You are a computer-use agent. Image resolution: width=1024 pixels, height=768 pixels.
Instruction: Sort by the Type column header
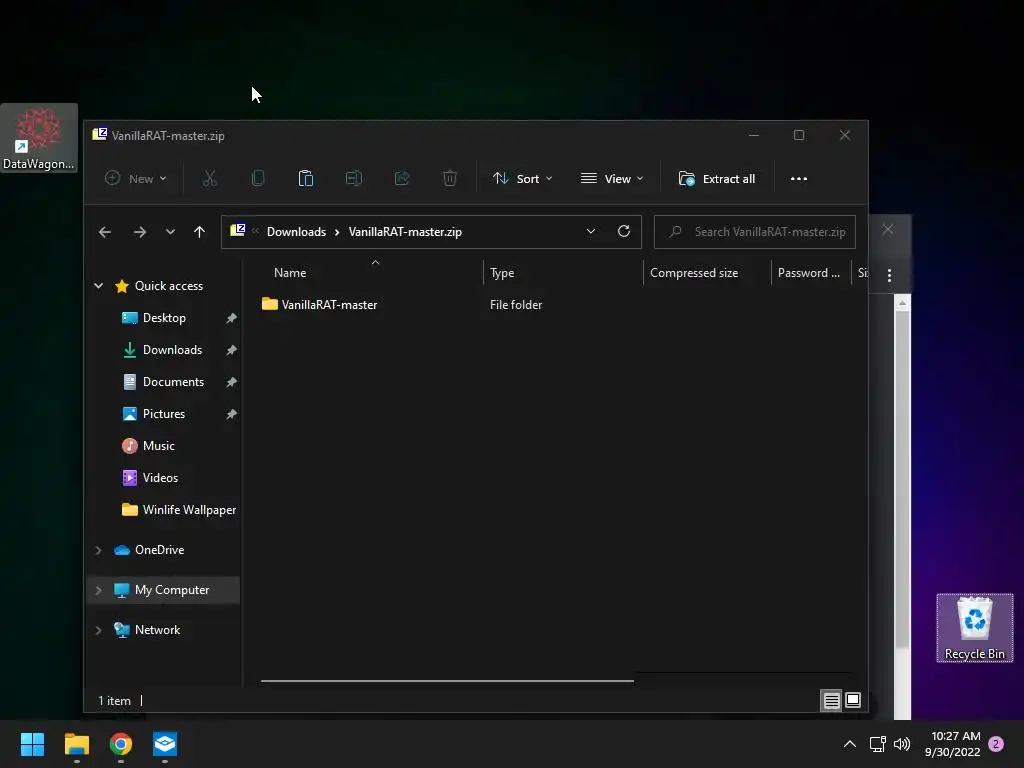(502, 273)
